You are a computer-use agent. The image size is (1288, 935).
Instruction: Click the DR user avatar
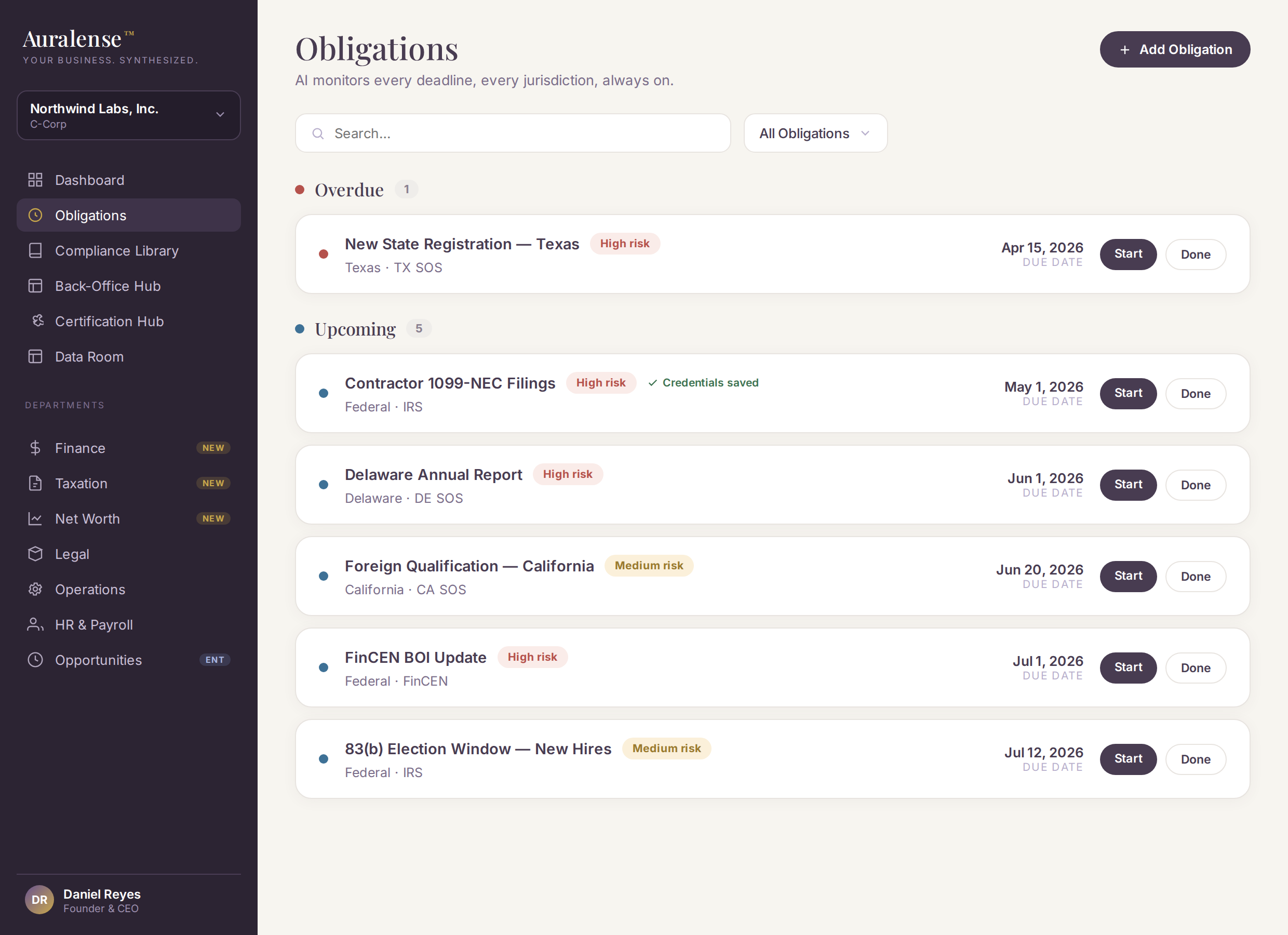tap(39, 900)
